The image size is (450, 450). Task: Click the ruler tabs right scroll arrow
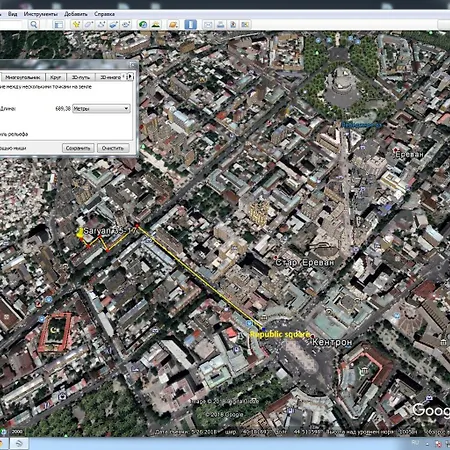pyautogui.click(x=130, y=77)
